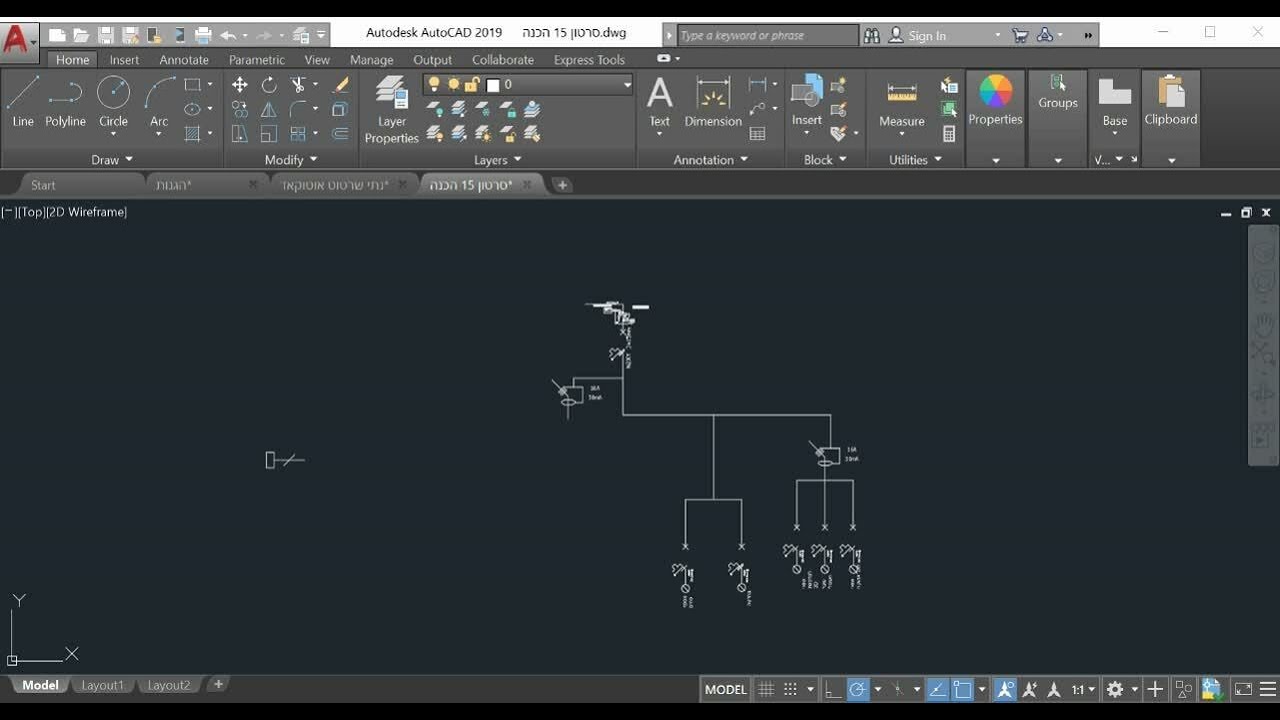Expand the Modify panel

(x=291, y=159)
